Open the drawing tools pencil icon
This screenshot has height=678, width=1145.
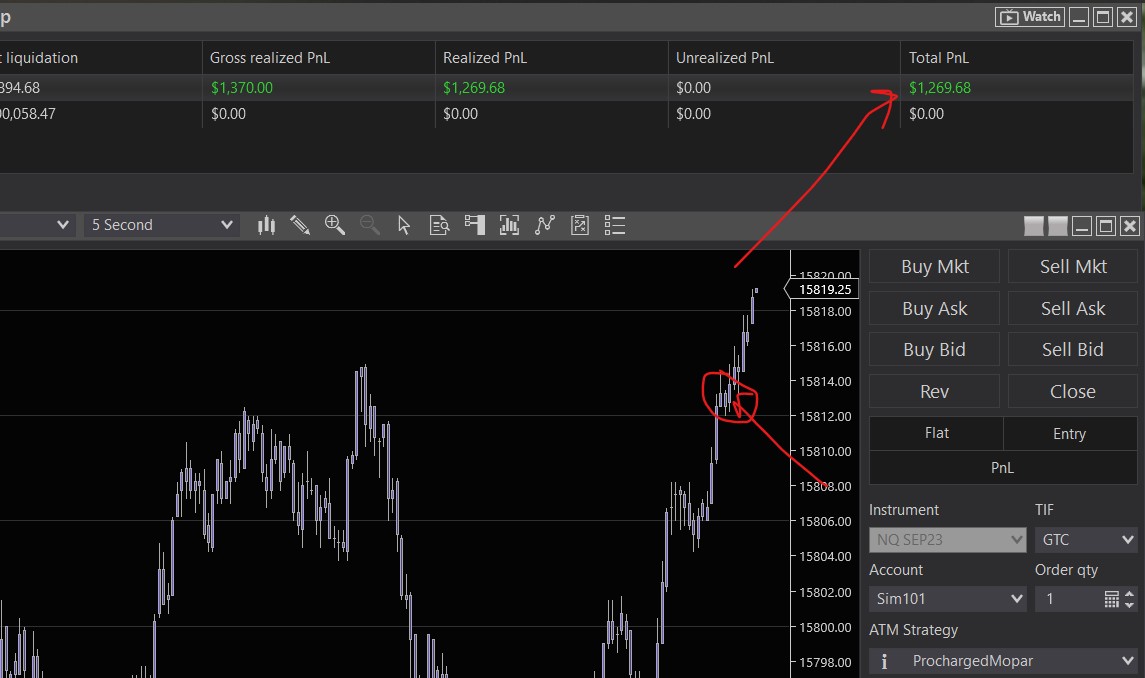tap(300, 225)
